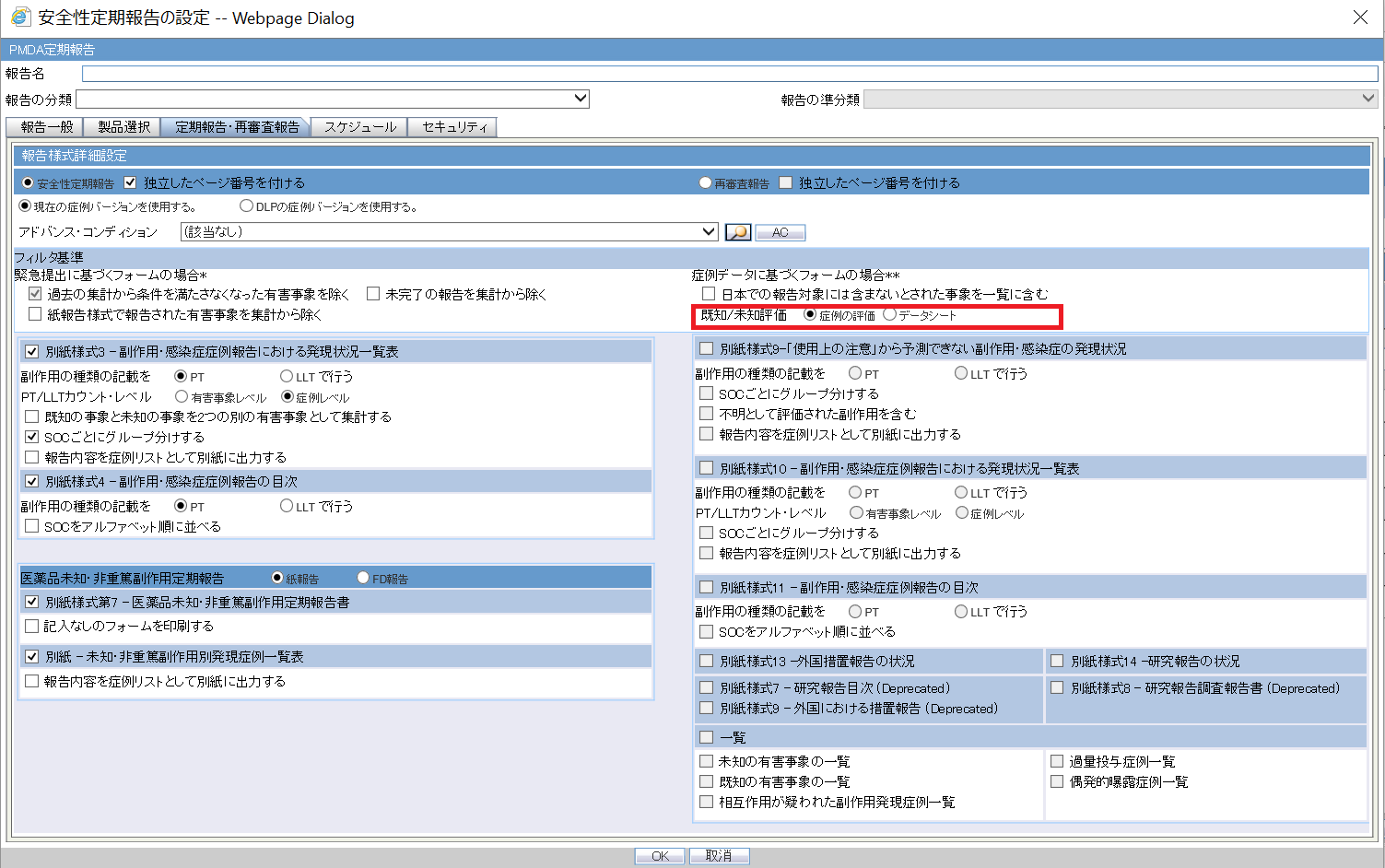Go to the セキュリティ tab

click(453, 127)
